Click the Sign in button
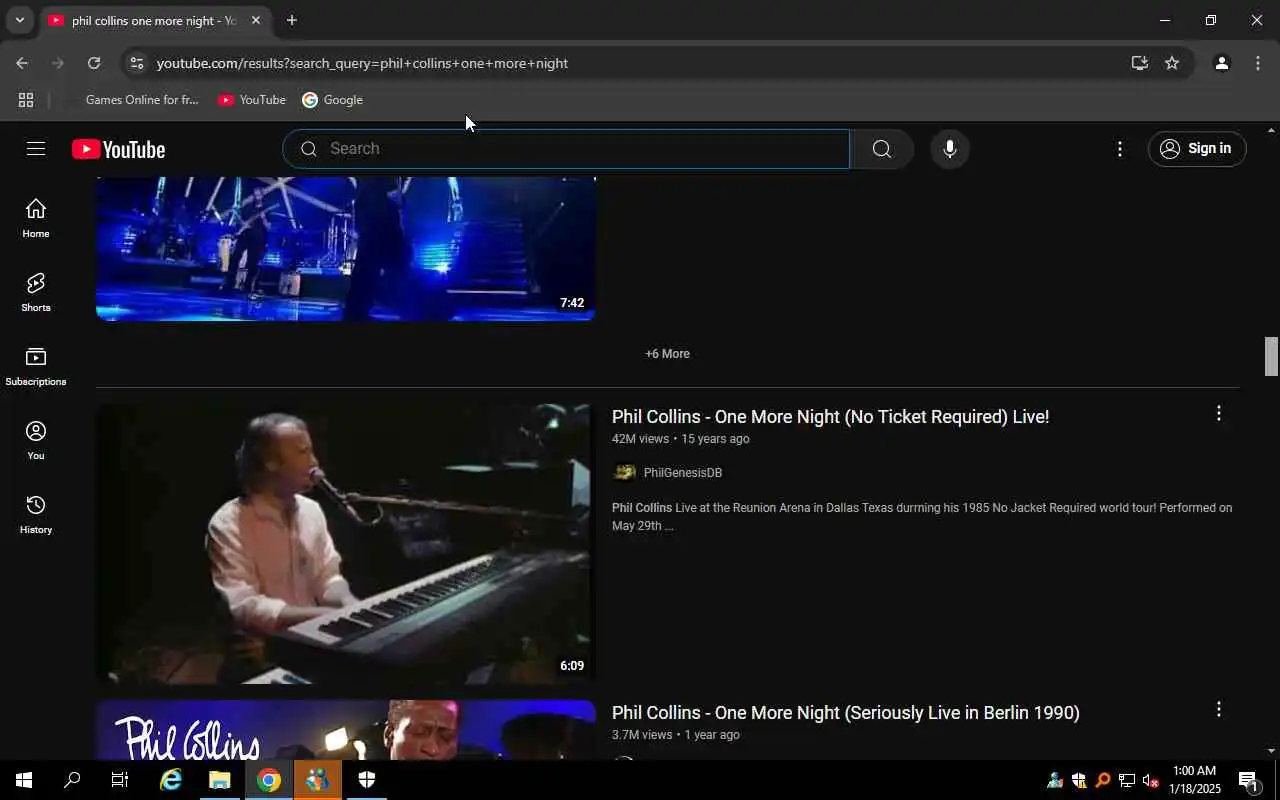 pos(1197,149)
